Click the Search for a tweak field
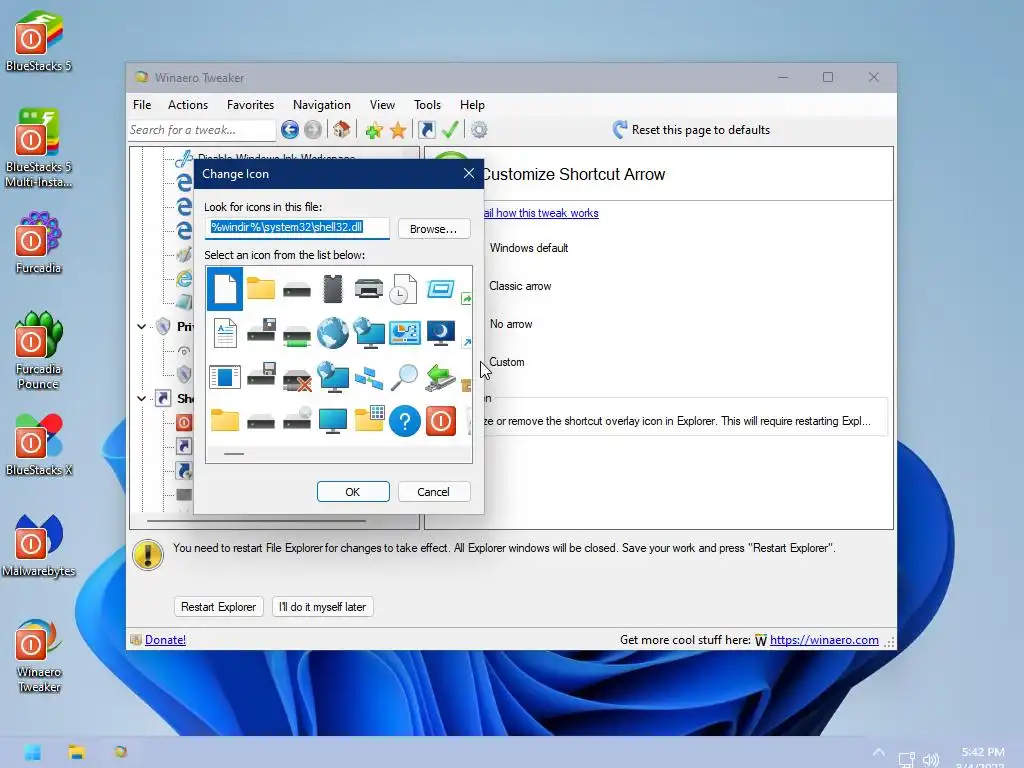This screenshot has width=1024, height=768. click(202, 130)
